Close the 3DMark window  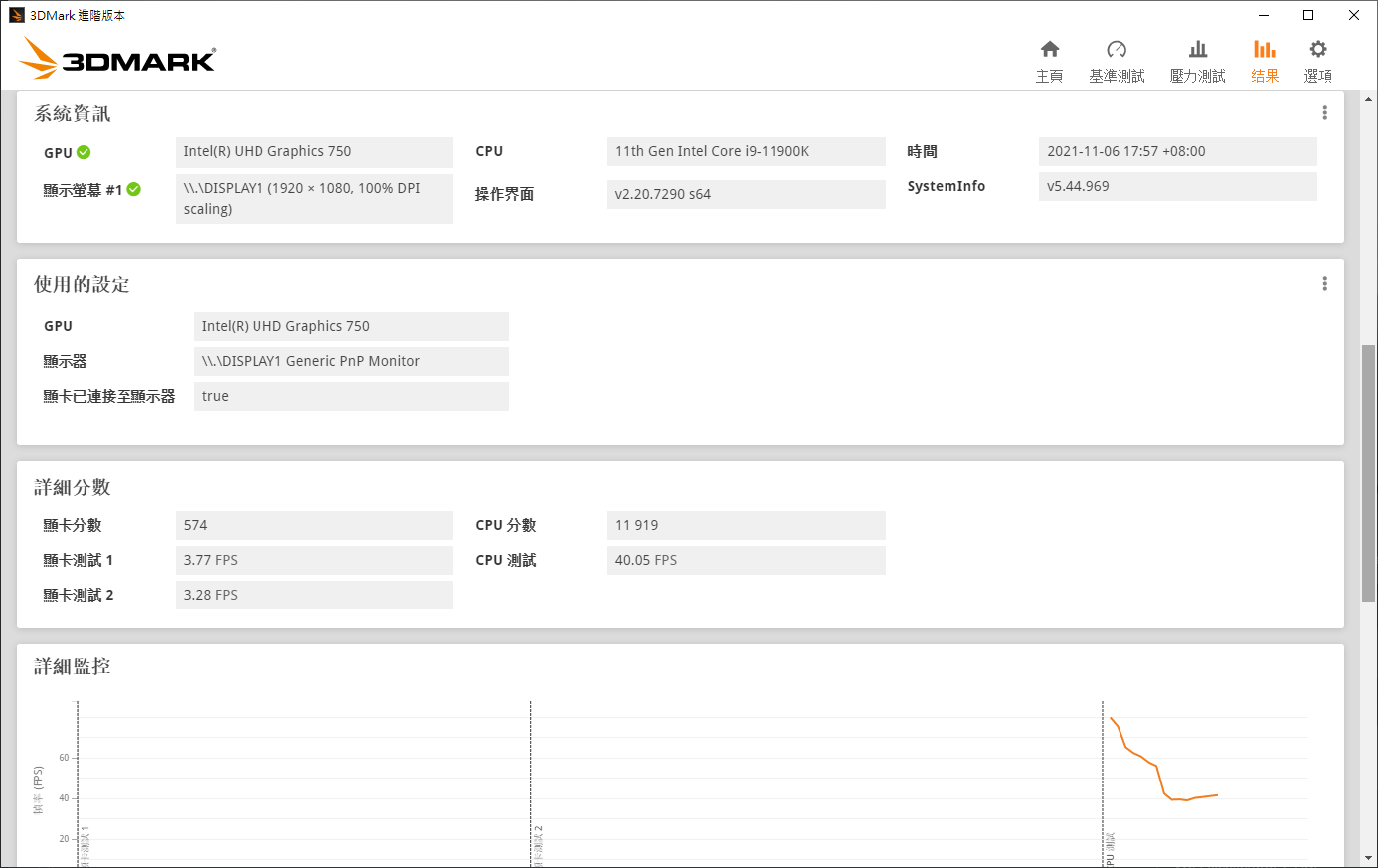click(x=1354, y=15)
